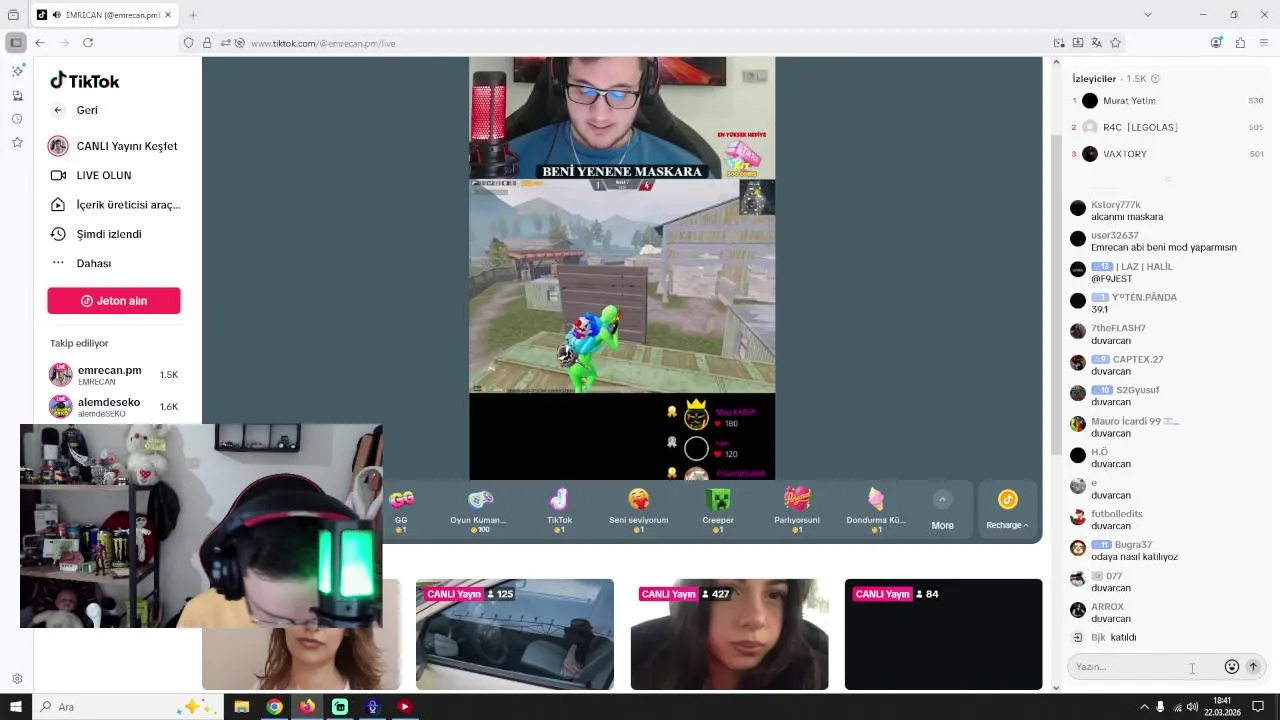Open CANLI Yayını Keşfet
This screenshot has height=720, width=1280.
[x=113, y=146]
